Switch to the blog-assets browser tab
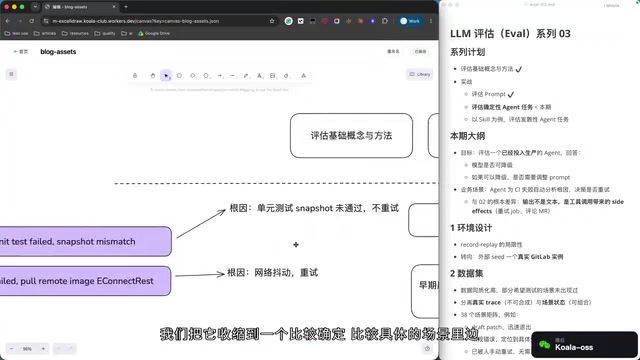 click(x=80, y=7)
